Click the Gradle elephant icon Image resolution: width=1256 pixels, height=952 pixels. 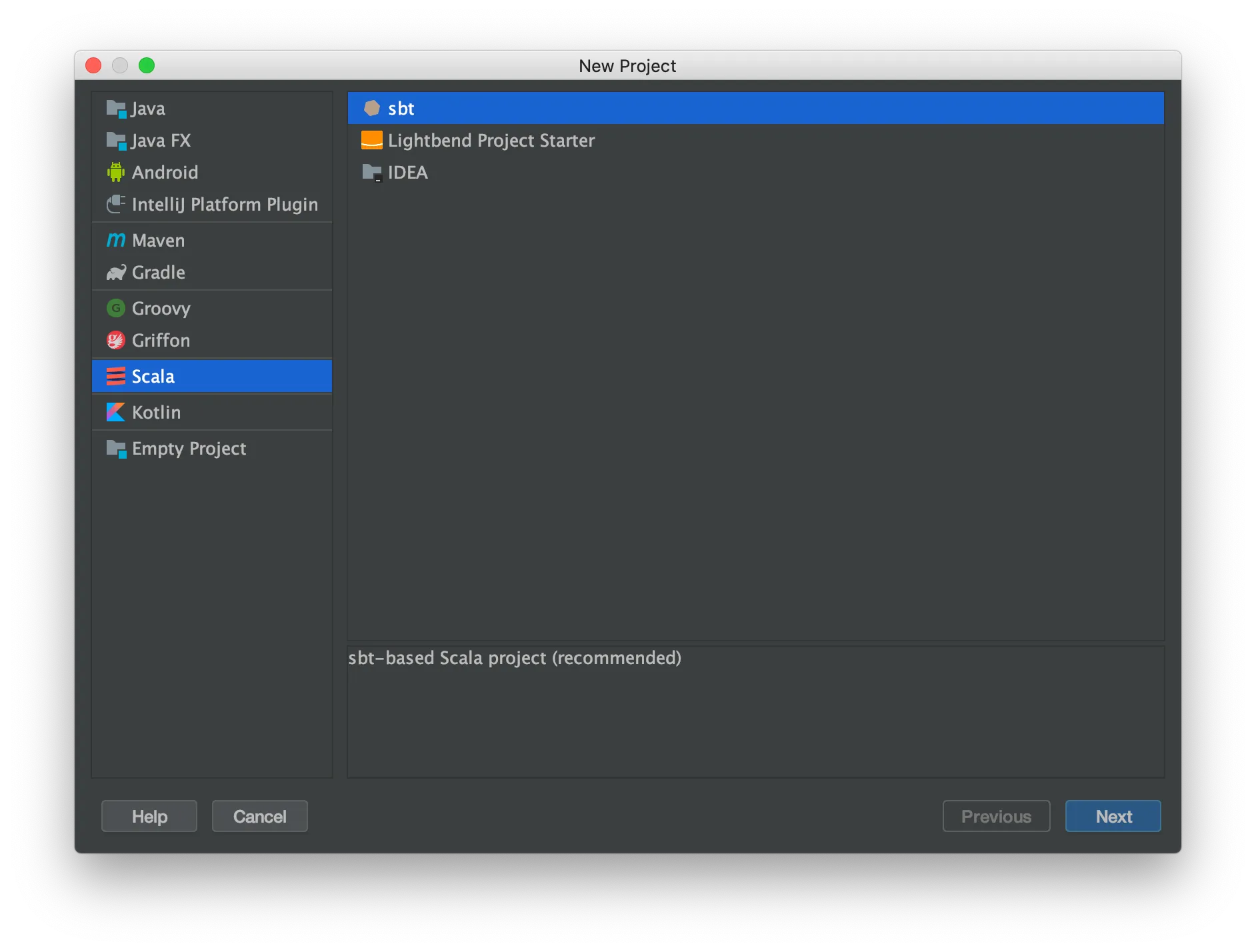[x=115, y=272]
